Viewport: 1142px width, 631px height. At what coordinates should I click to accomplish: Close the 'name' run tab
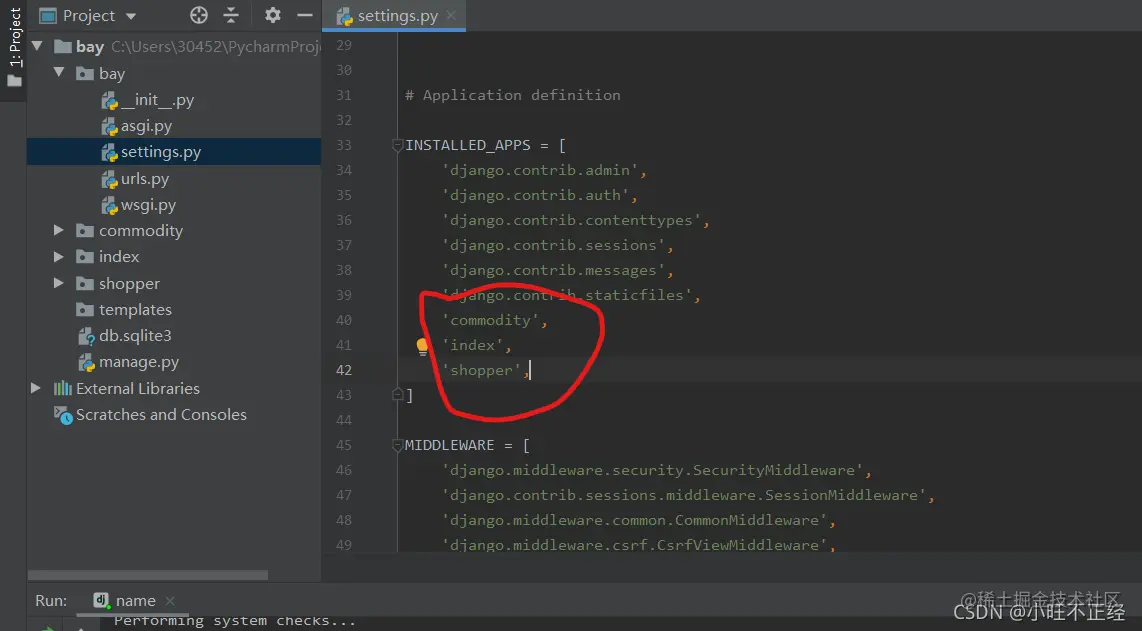[x=170, y=600]
